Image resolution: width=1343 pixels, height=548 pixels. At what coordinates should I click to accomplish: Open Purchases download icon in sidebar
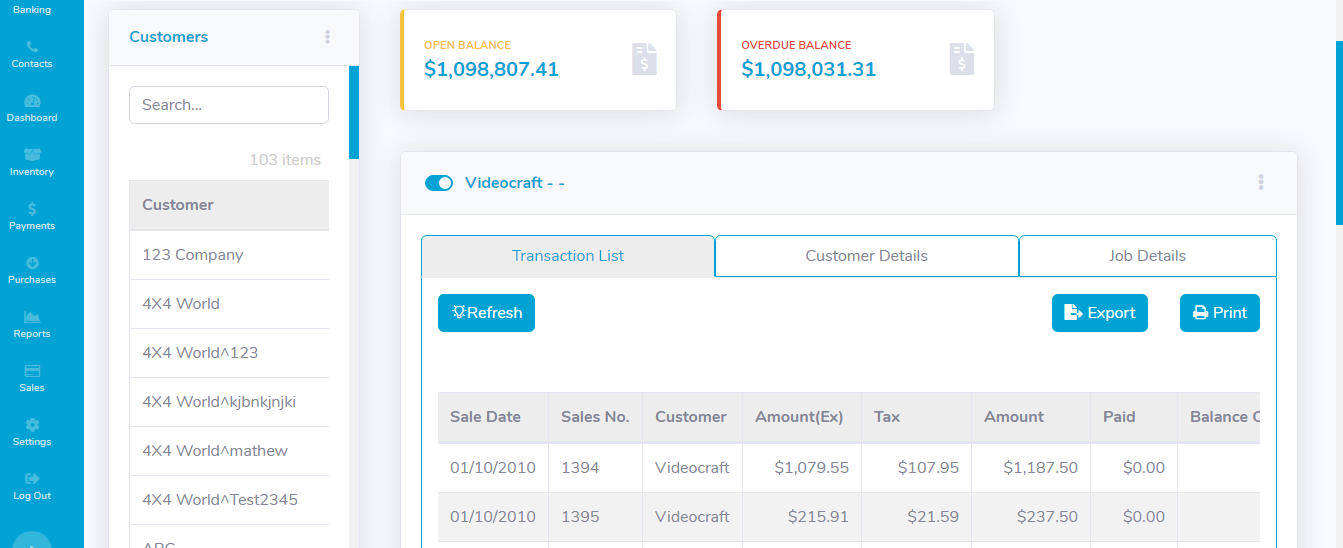[32, 263]
